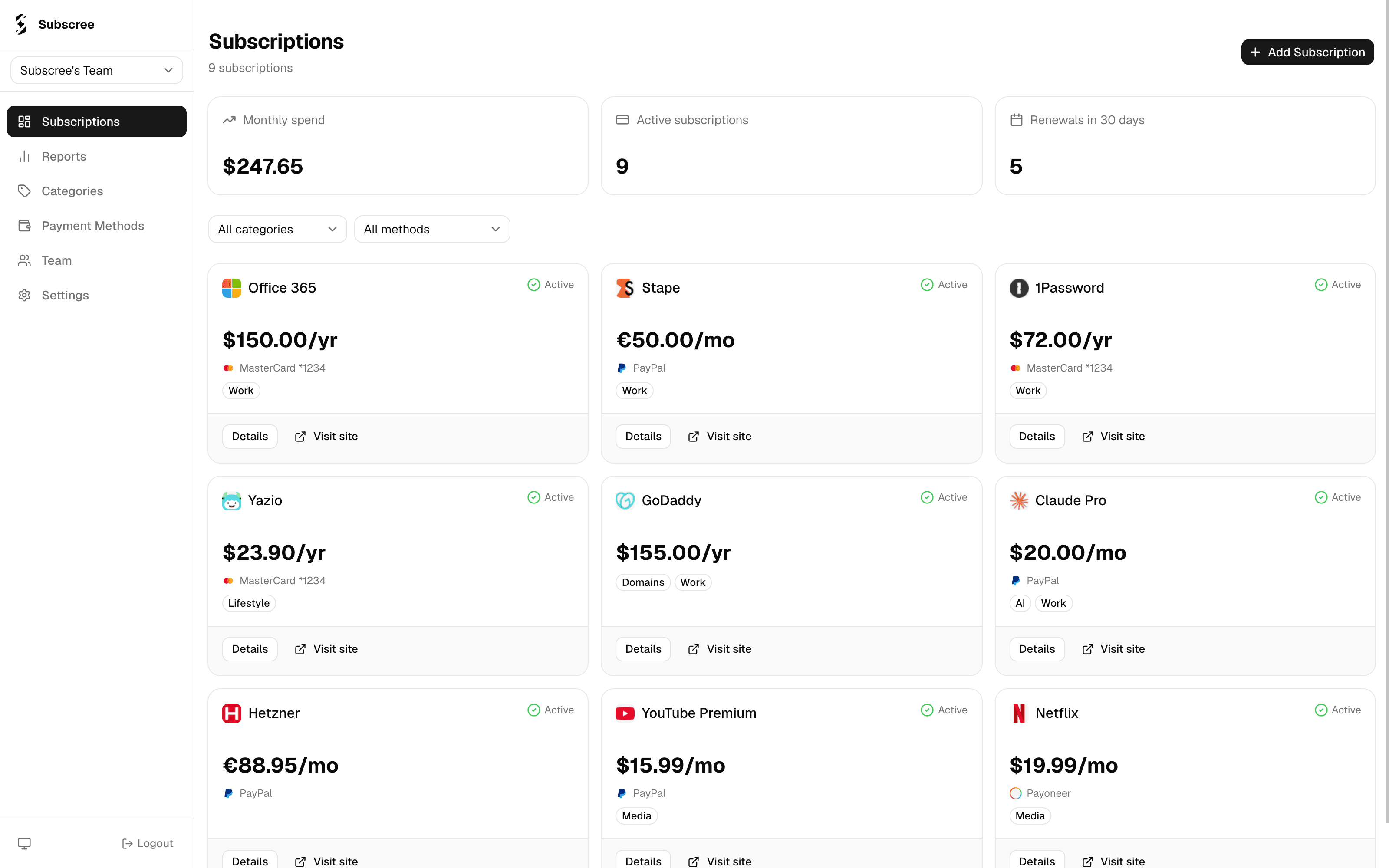
Task: Click the "9 subscriptions" subtitle
Action: tap(250, 68)
